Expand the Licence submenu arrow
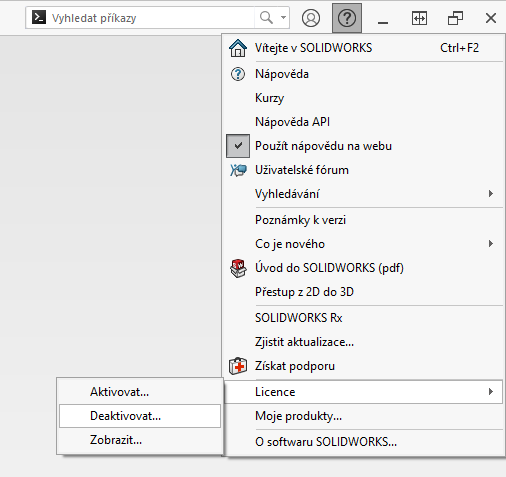The width and height of the screenshot is (506, 477). pos(490,392)
